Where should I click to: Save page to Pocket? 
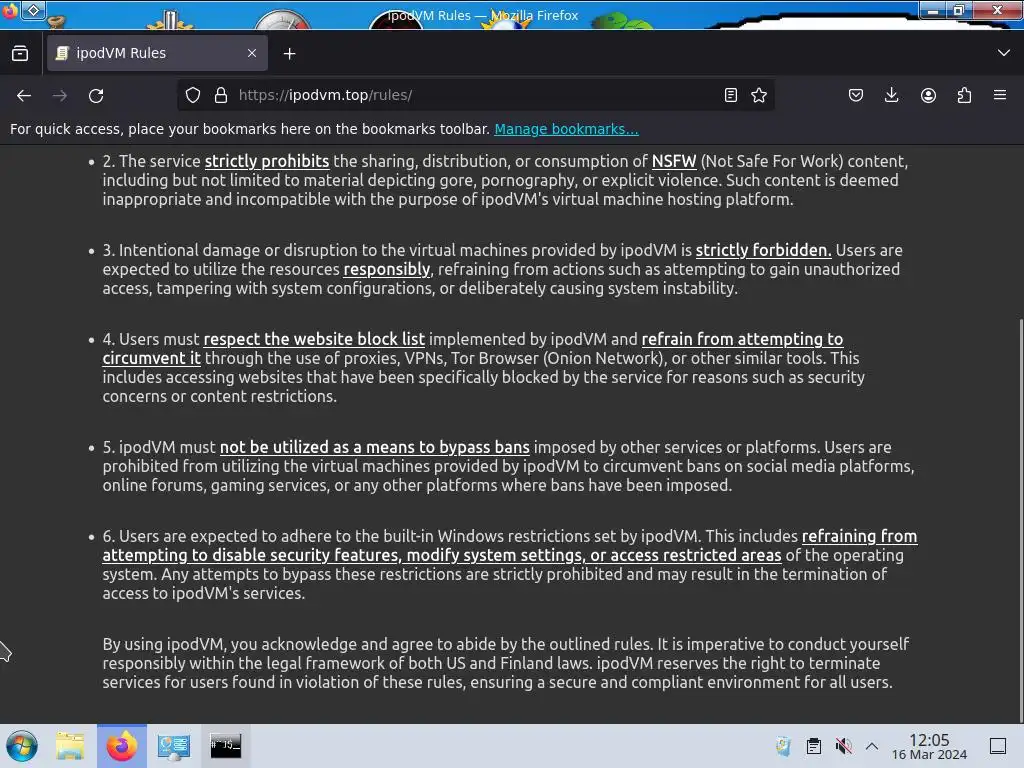pos(856,95)
